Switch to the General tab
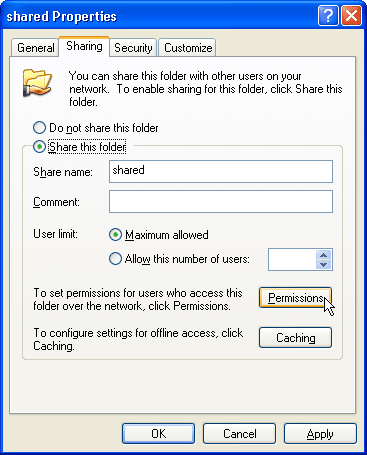367x455 pixels. (35, 48)
